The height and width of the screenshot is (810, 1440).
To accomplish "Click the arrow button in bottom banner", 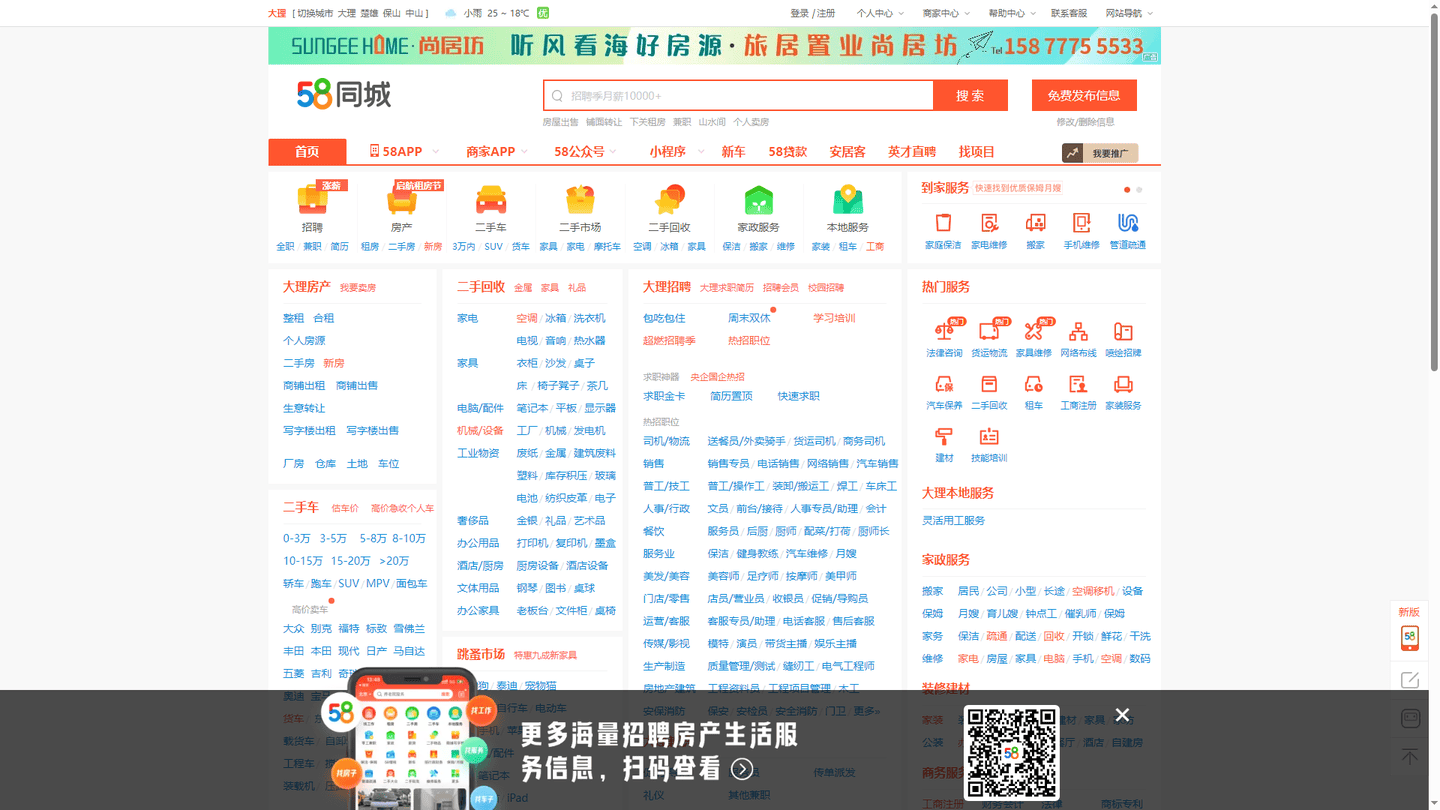I will tap(742, 769).
